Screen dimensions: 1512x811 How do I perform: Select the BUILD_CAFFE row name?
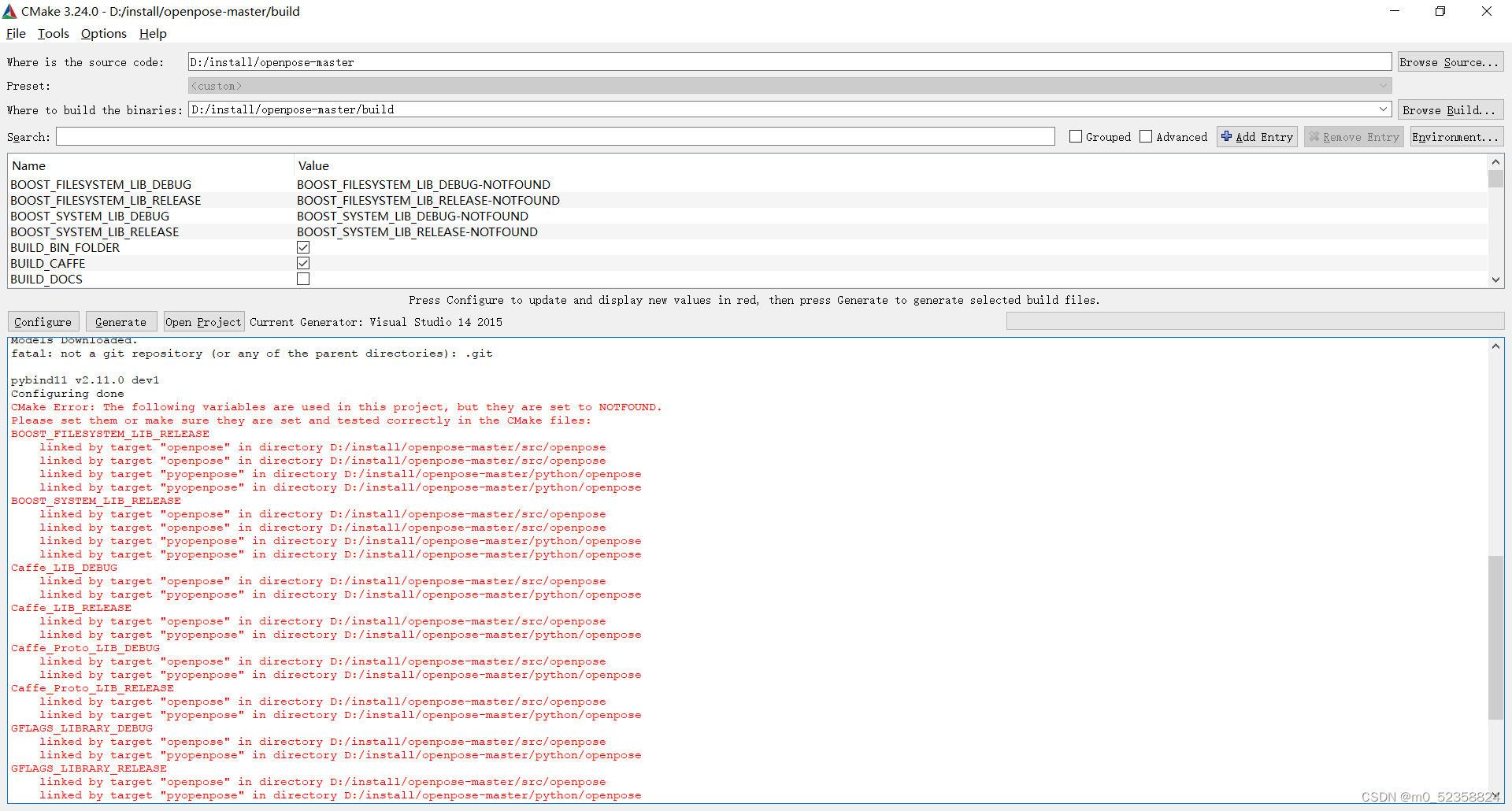[47, 264]
